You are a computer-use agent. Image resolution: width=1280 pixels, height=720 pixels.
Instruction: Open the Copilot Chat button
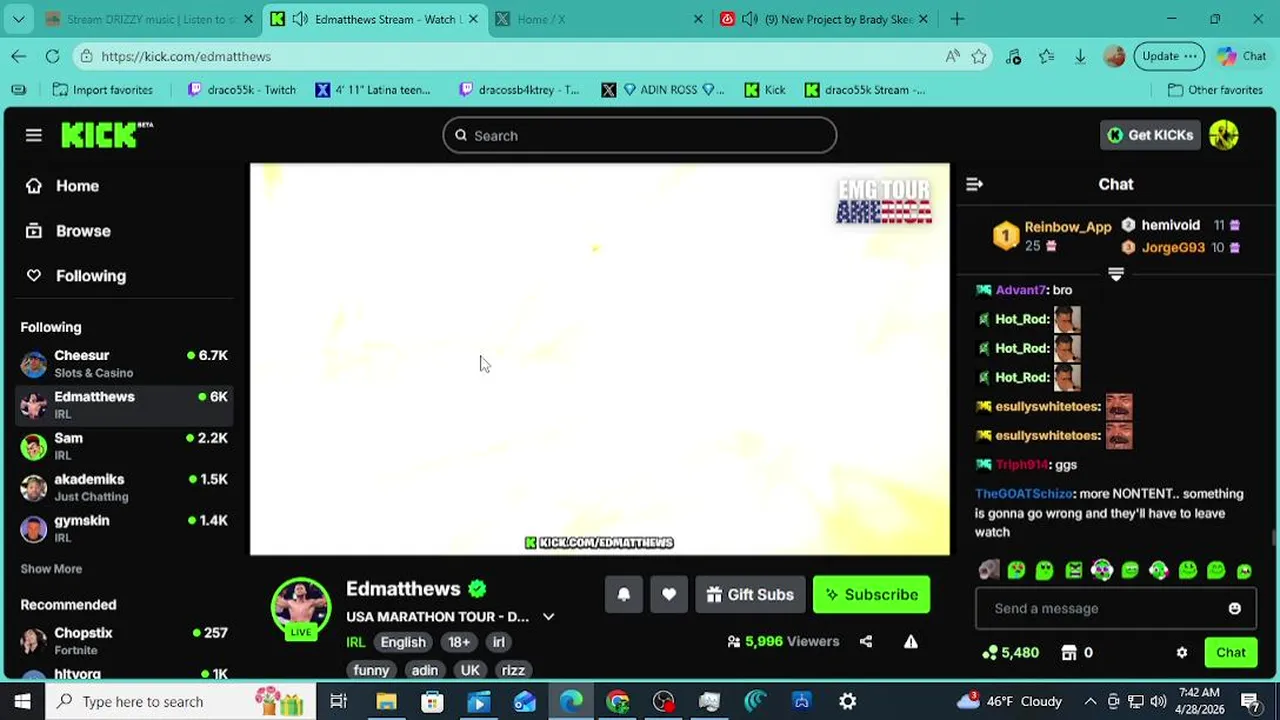pyautogui.click(x=1241, y=56)
